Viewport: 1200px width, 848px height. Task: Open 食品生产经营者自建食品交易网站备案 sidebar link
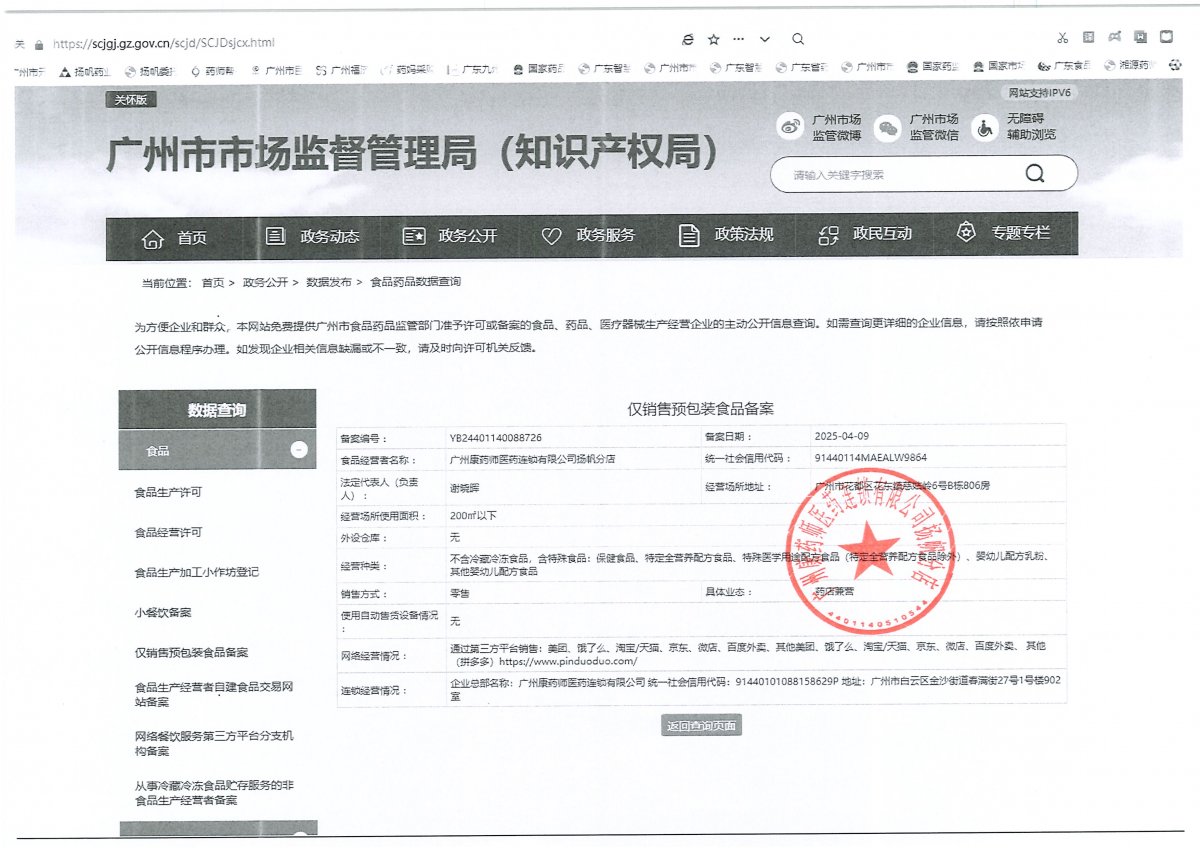213,694
